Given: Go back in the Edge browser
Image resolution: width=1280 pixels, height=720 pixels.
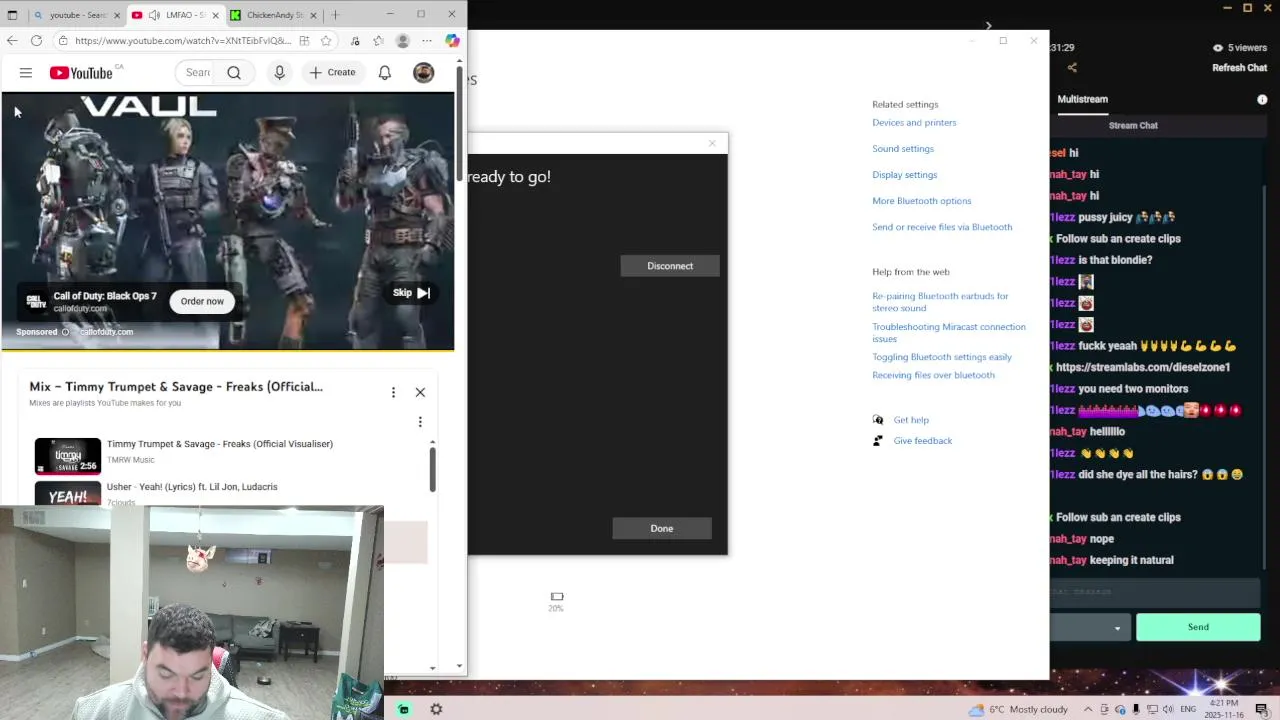Looking at the screenshot, I should click(x=12, y=41).
